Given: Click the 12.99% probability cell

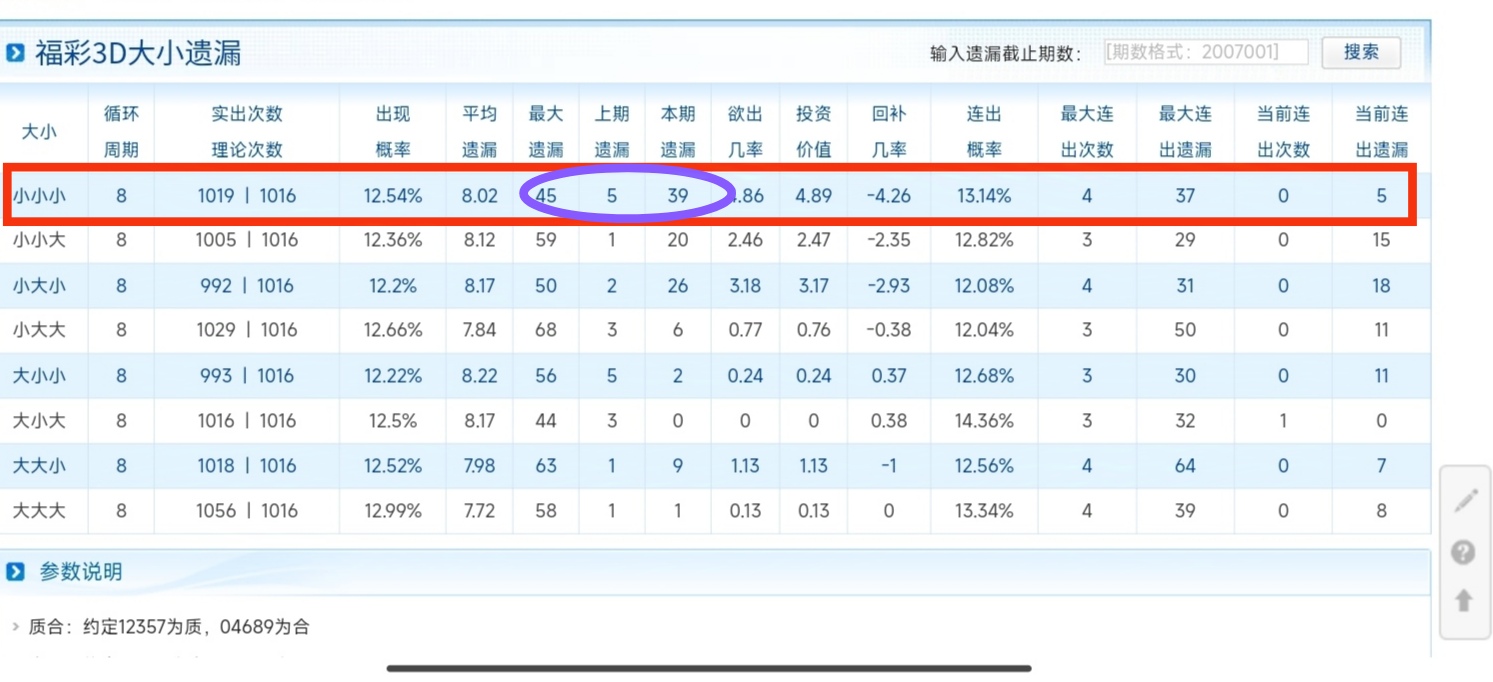Looking at the screenshot, I should point(393,511).
